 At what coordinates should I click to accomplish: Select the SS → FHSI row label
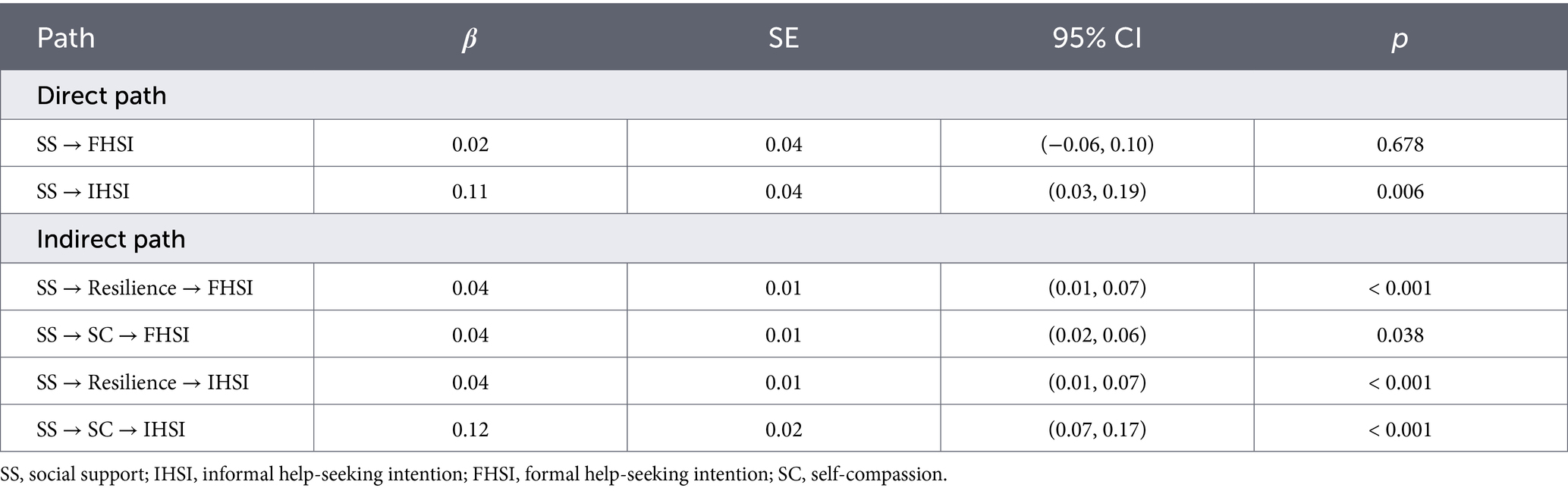click(x=85, y=144)
